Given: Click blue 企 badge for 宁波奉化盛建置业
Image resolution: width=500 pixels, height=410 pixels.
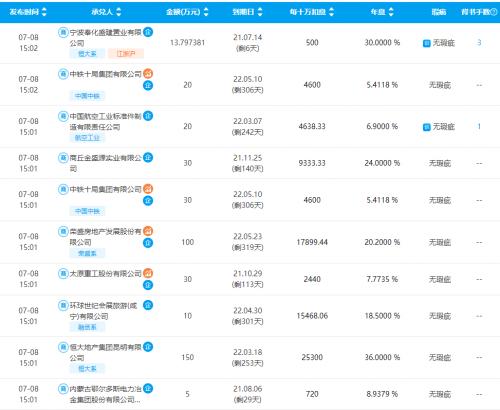Looking at the screenshot, I should (x=148, y=32).
